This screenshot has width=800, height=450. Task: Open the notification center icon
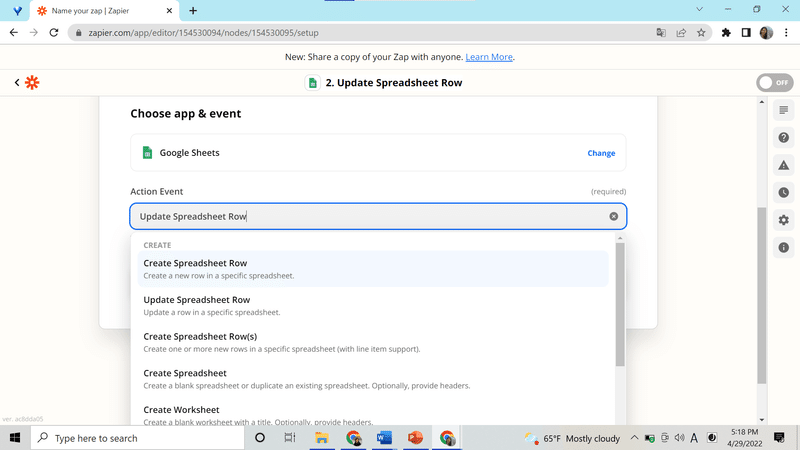(779, 438)
